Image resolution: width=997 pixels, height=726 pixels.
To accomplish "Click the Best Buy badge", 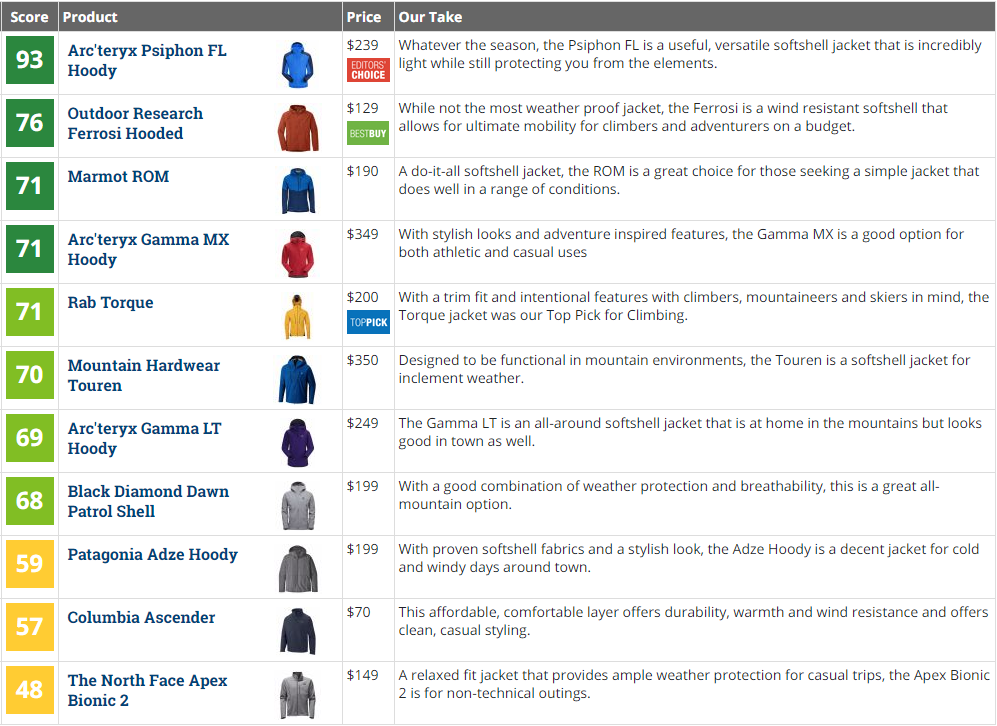I will click(368, 134).
